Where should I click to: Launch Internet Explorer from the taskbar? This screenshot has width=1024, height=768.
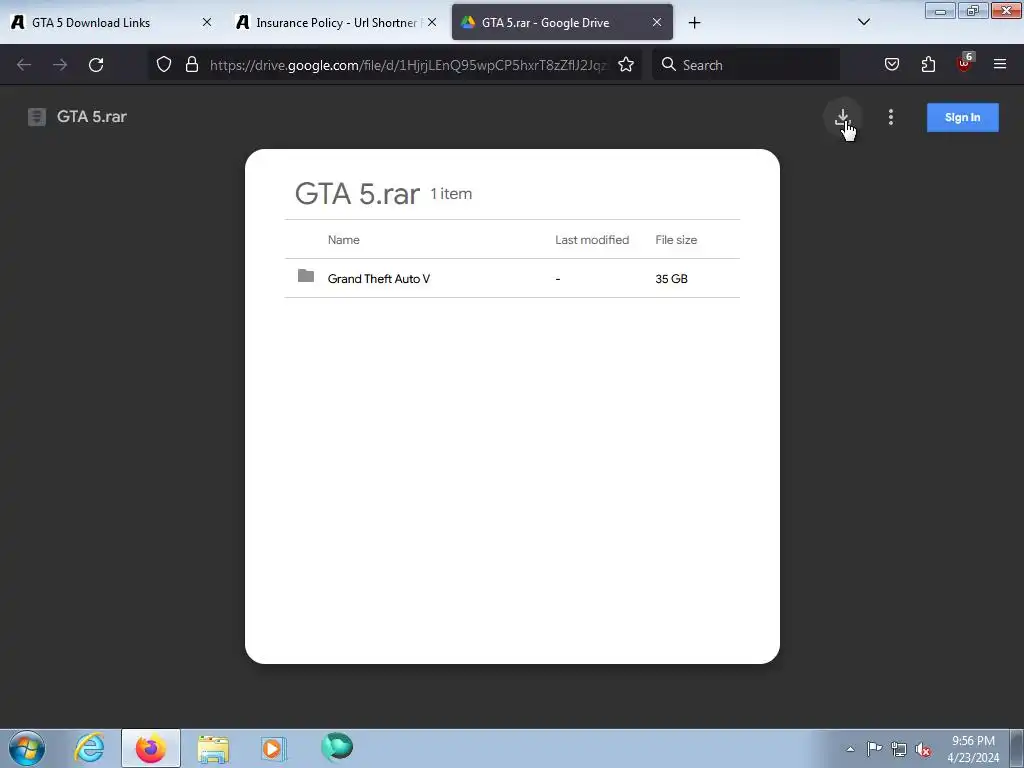point(89,748)
